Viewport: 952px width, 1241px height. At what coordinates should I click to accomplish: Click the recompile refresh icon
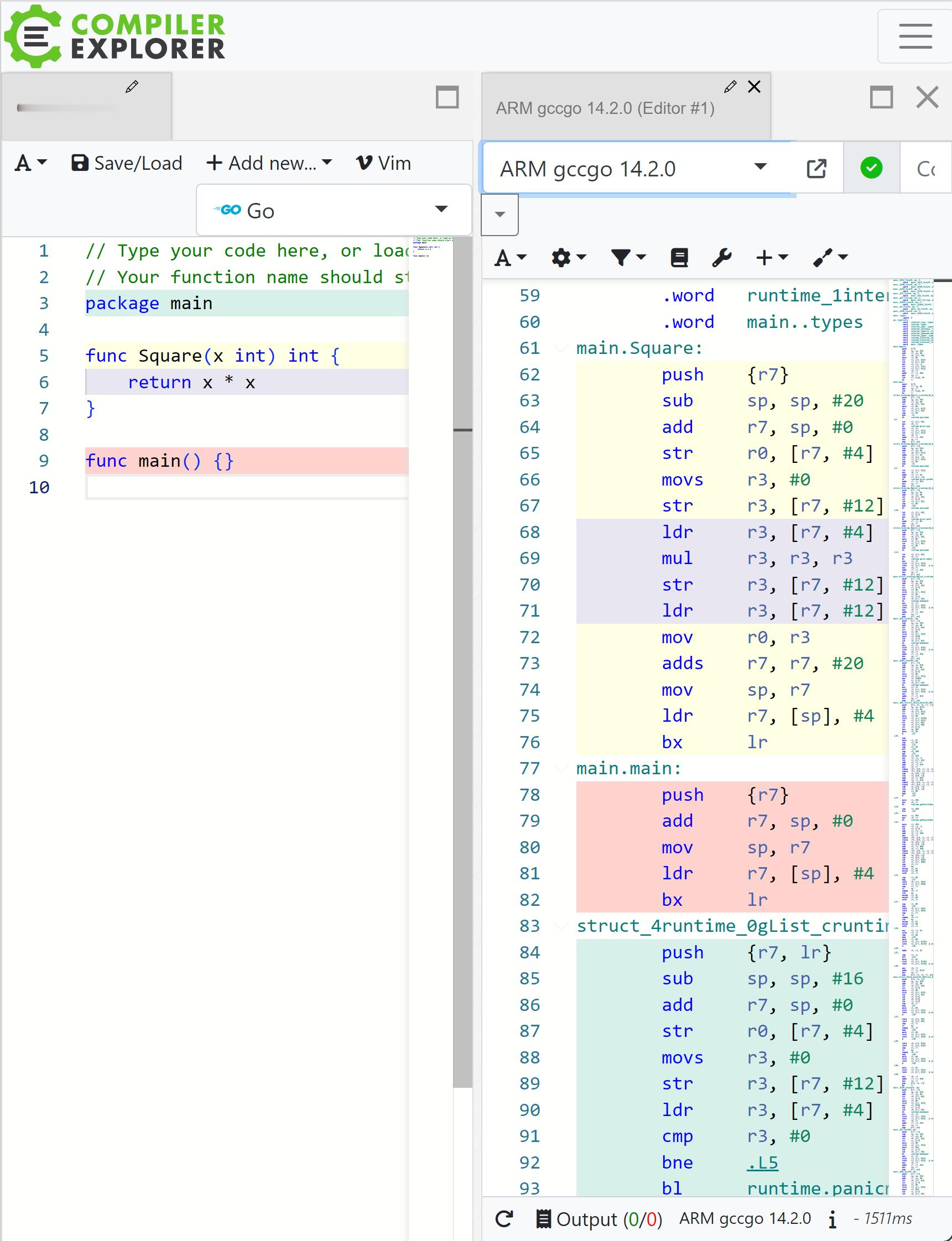503,1218
